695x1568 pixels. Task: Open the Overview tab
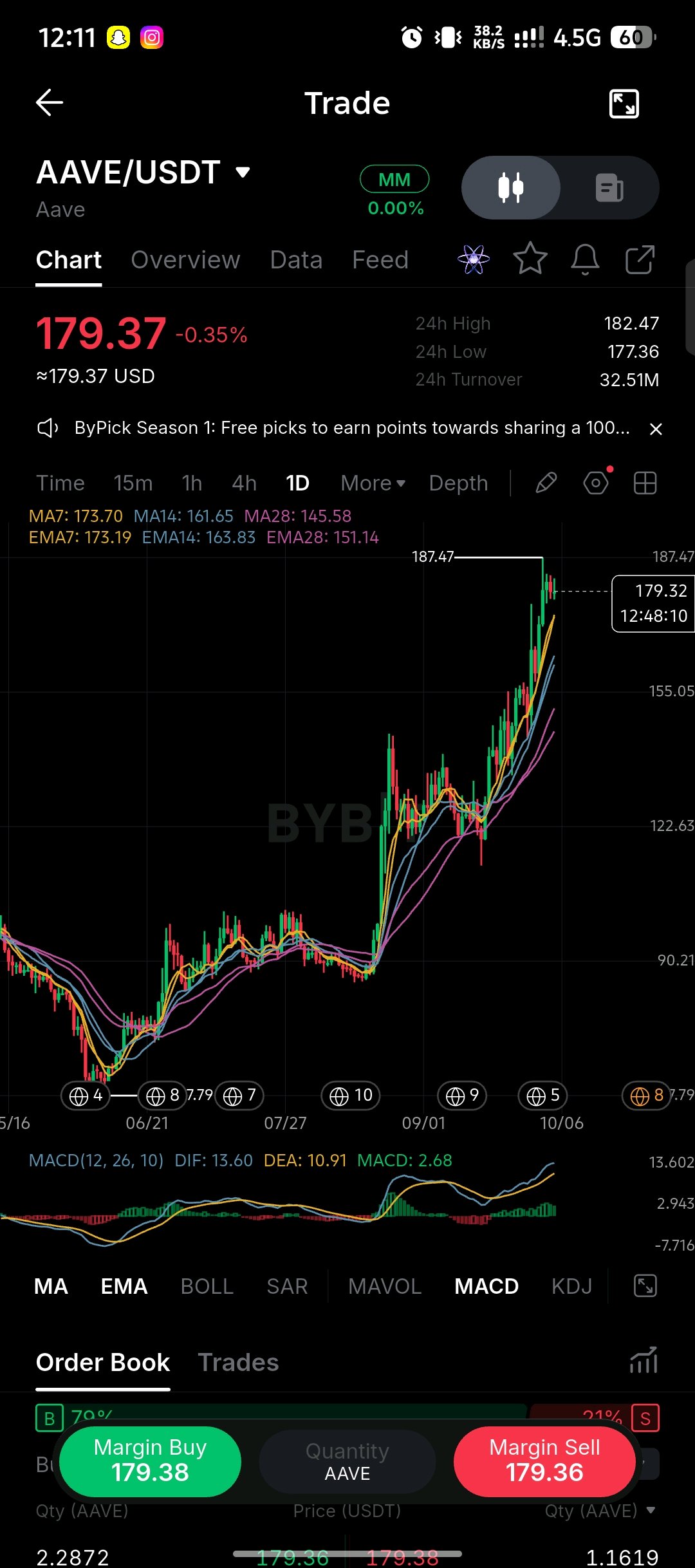[185, 260]
